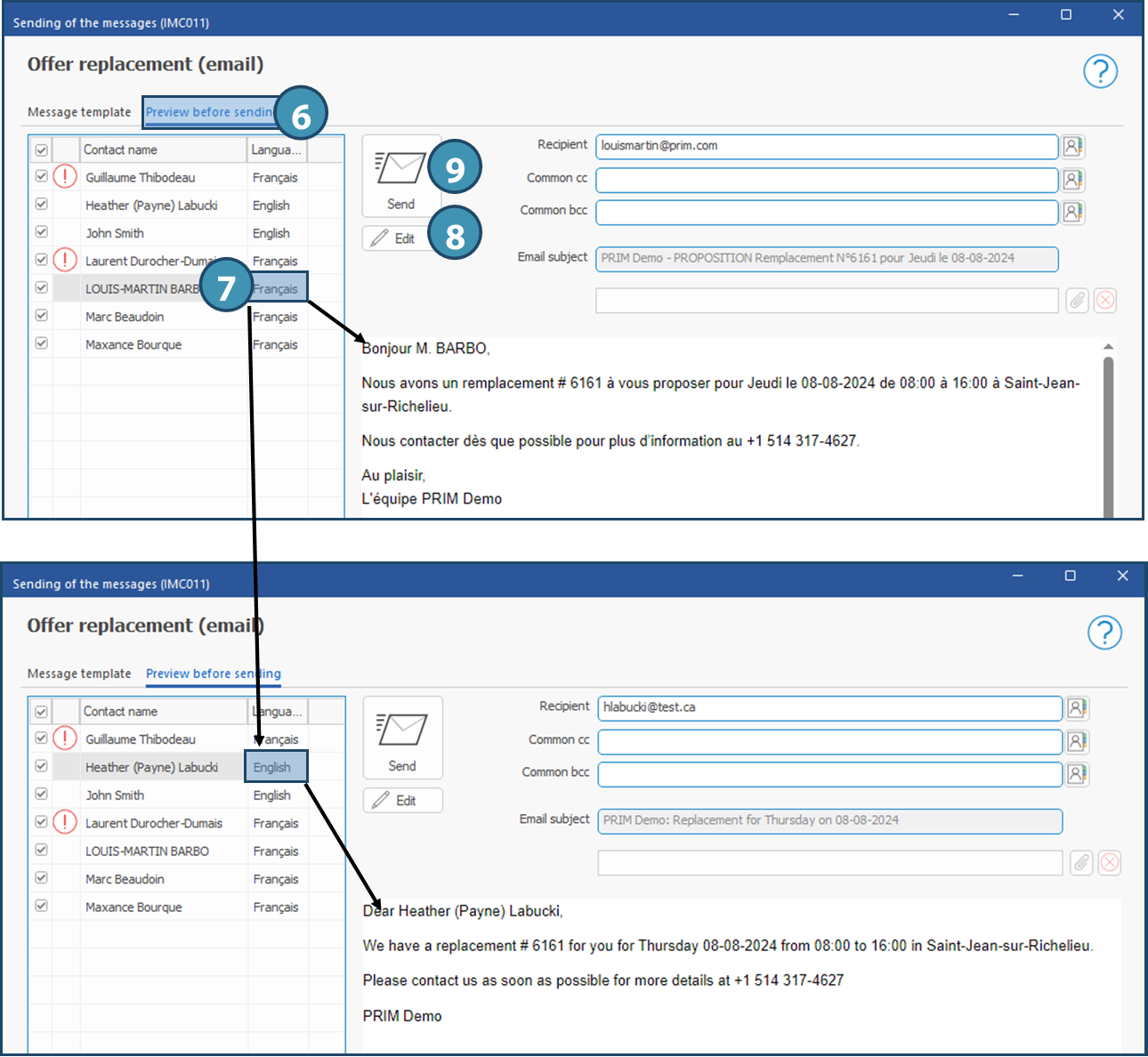
Task: Uncheck Maxance Bourque's checkbox in the lower list
Action: pos(42,906)
